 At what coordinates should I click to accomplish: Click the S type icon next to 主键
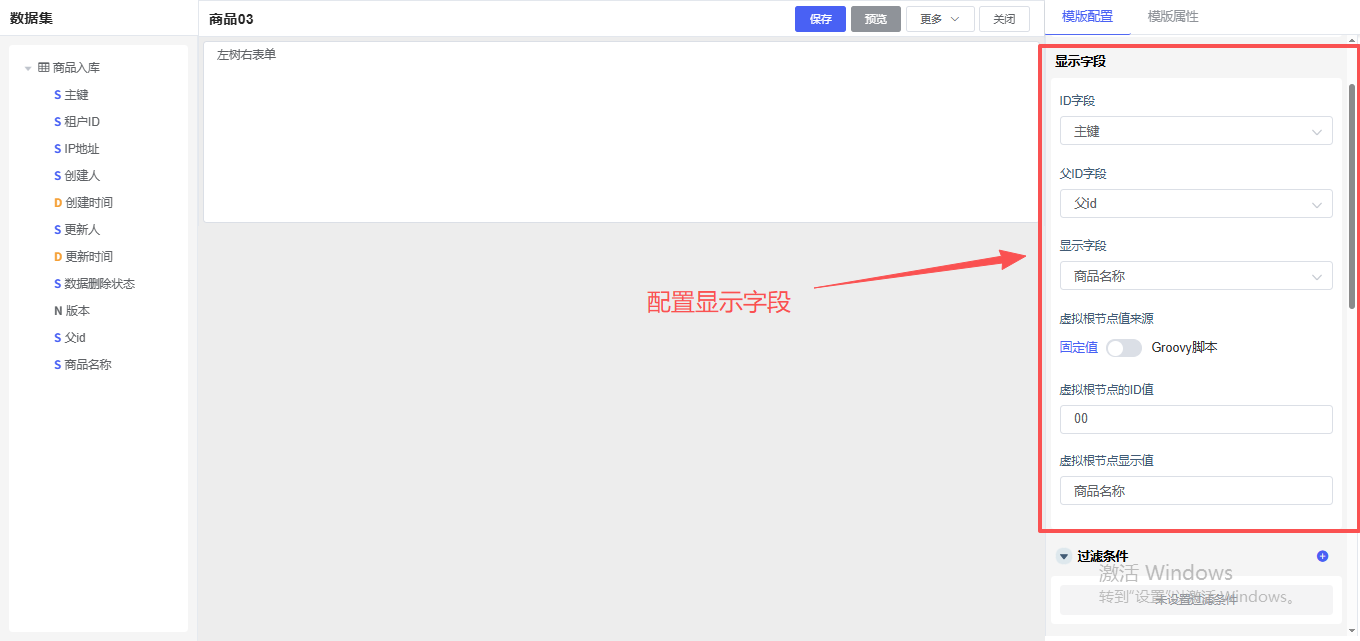(x=57, y=95)
